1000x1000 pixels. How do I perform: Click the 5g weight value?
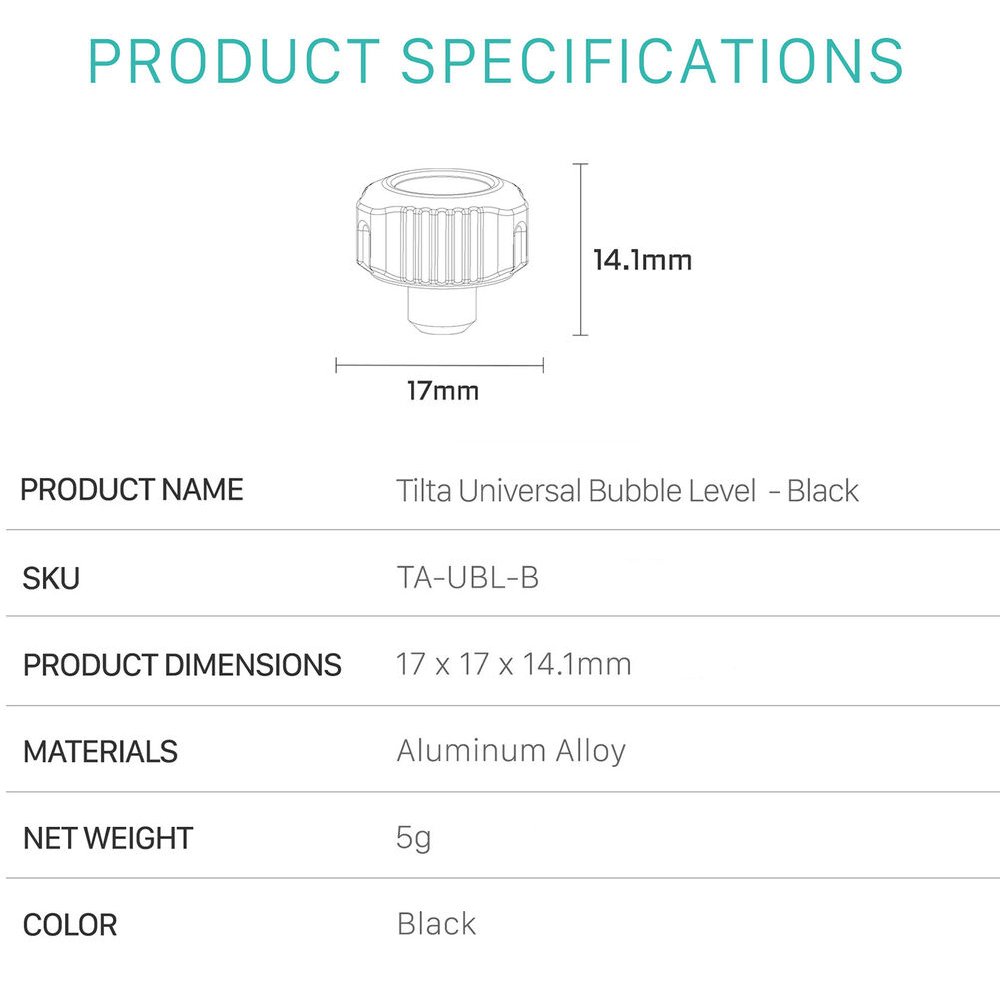pos(413,838)
